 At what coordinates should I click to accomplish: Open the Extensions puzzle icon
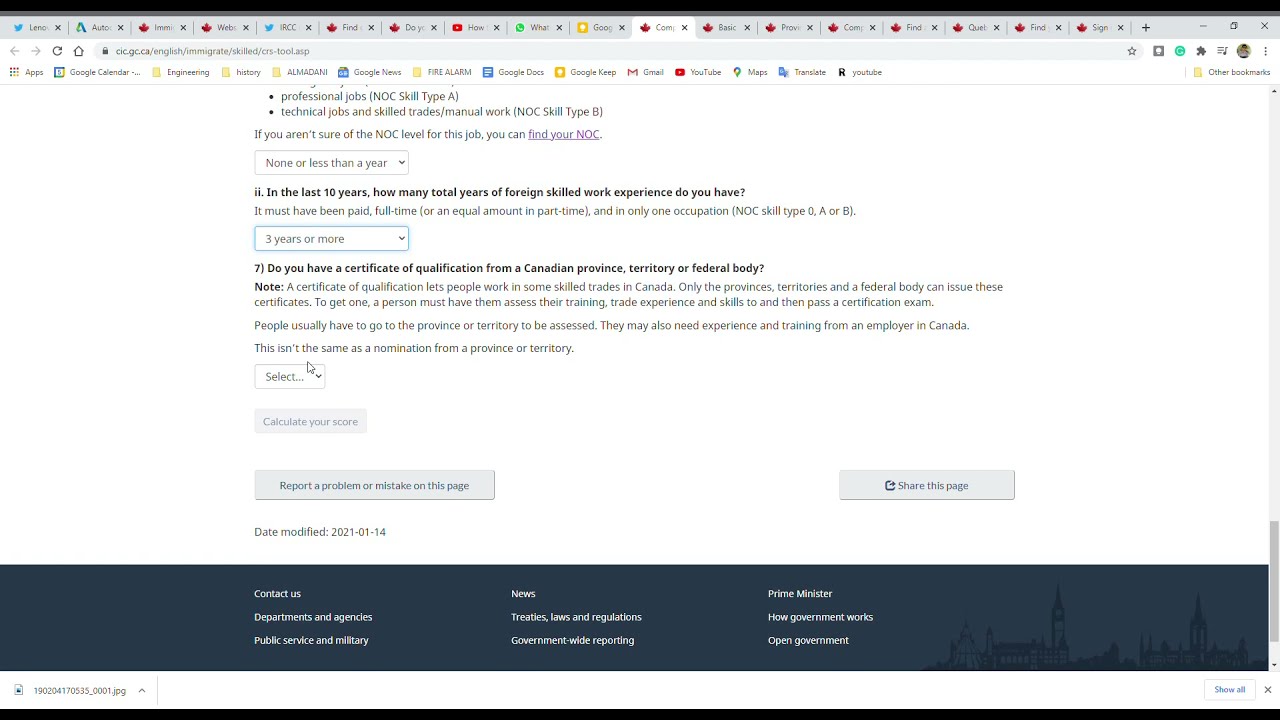click(x=1201, y=51)
